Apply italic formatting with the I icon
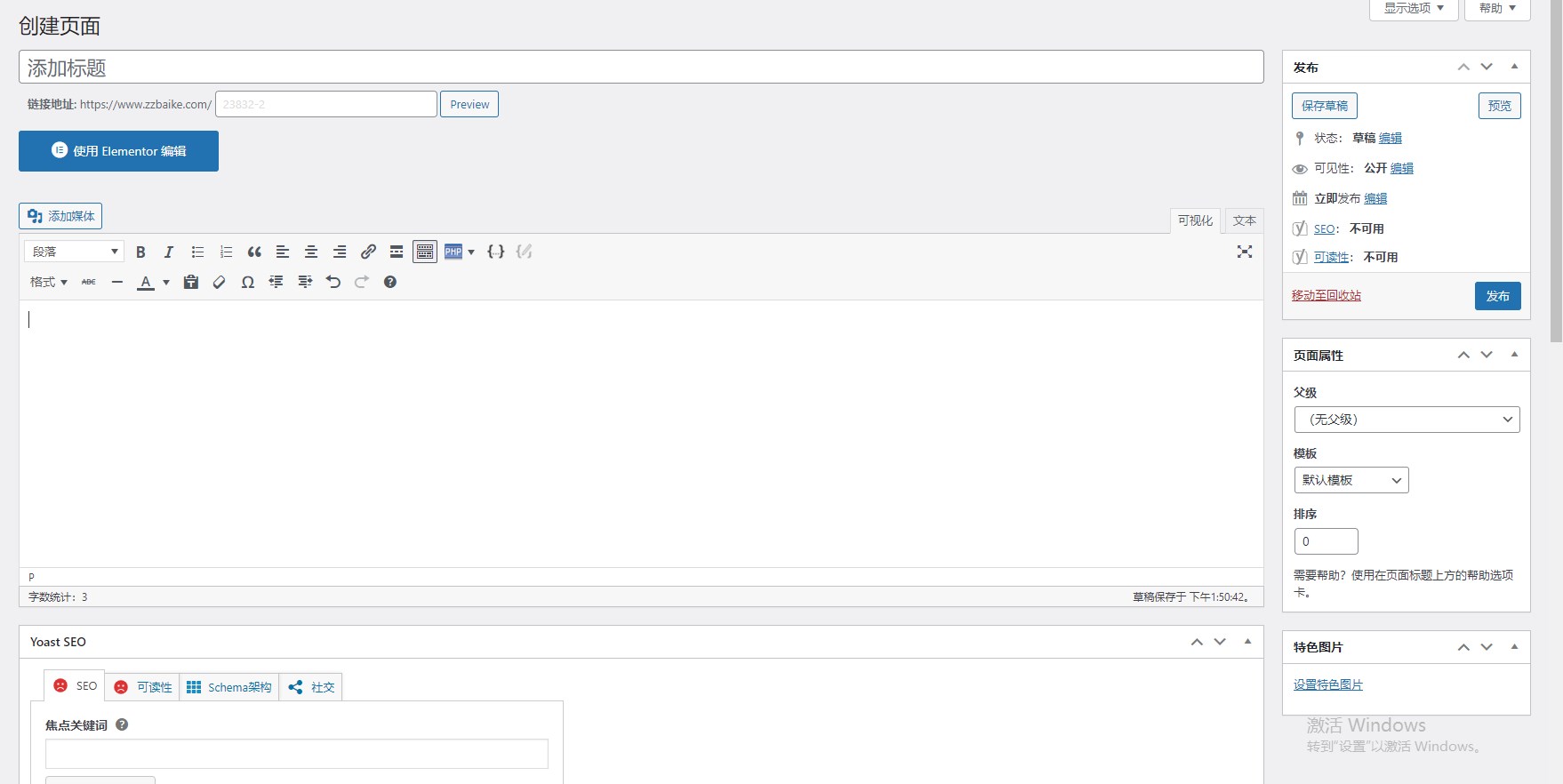This screenshot has height=784, width=1563. tap(169, 252)
